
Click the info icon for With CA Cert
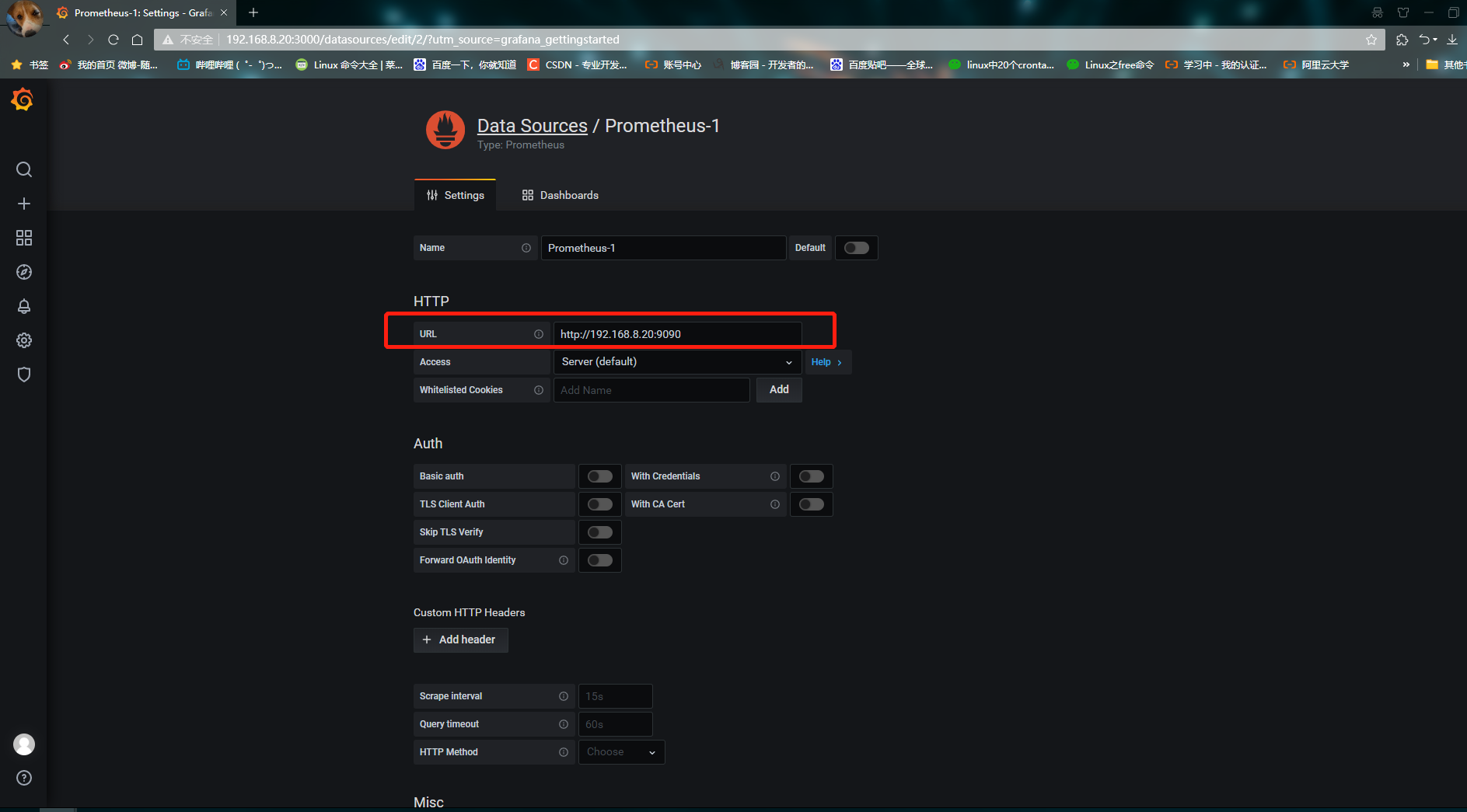coord(775,504)
